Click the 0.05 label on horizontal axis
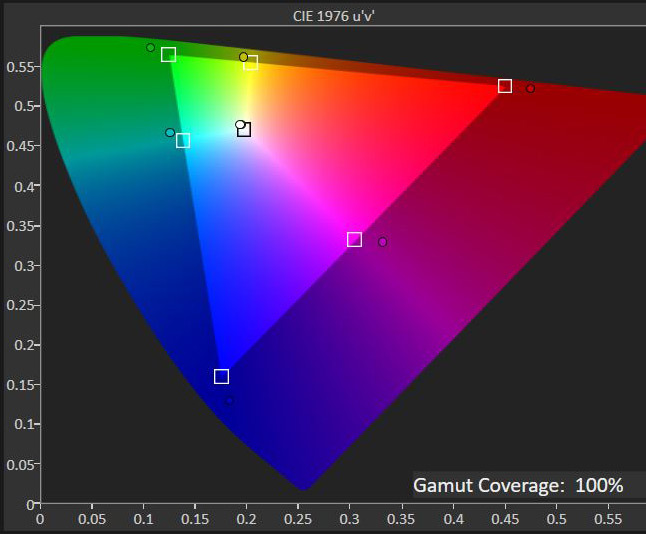This screenshot has width=646, height=534. click(x=92, y=519)
